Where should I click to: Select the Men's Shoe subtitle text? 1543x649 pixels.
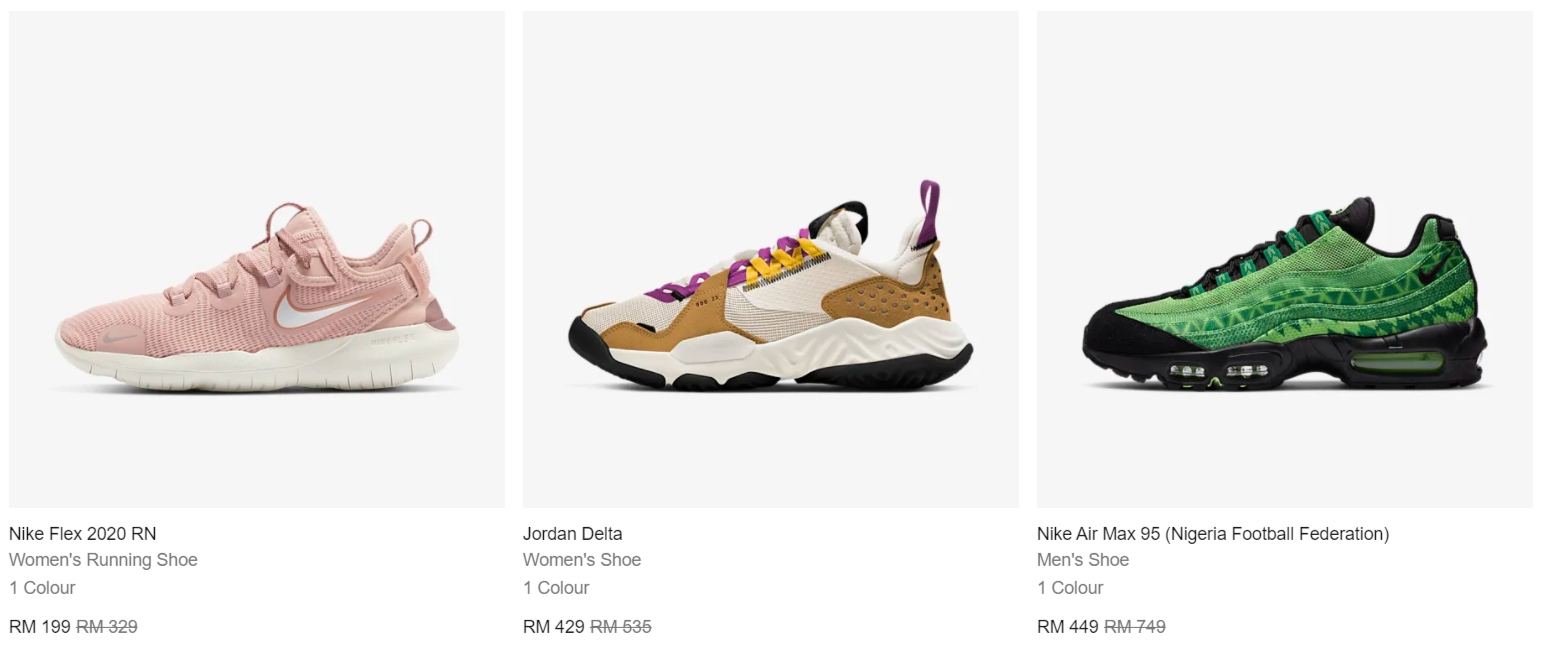click(x=1083, y=560)
